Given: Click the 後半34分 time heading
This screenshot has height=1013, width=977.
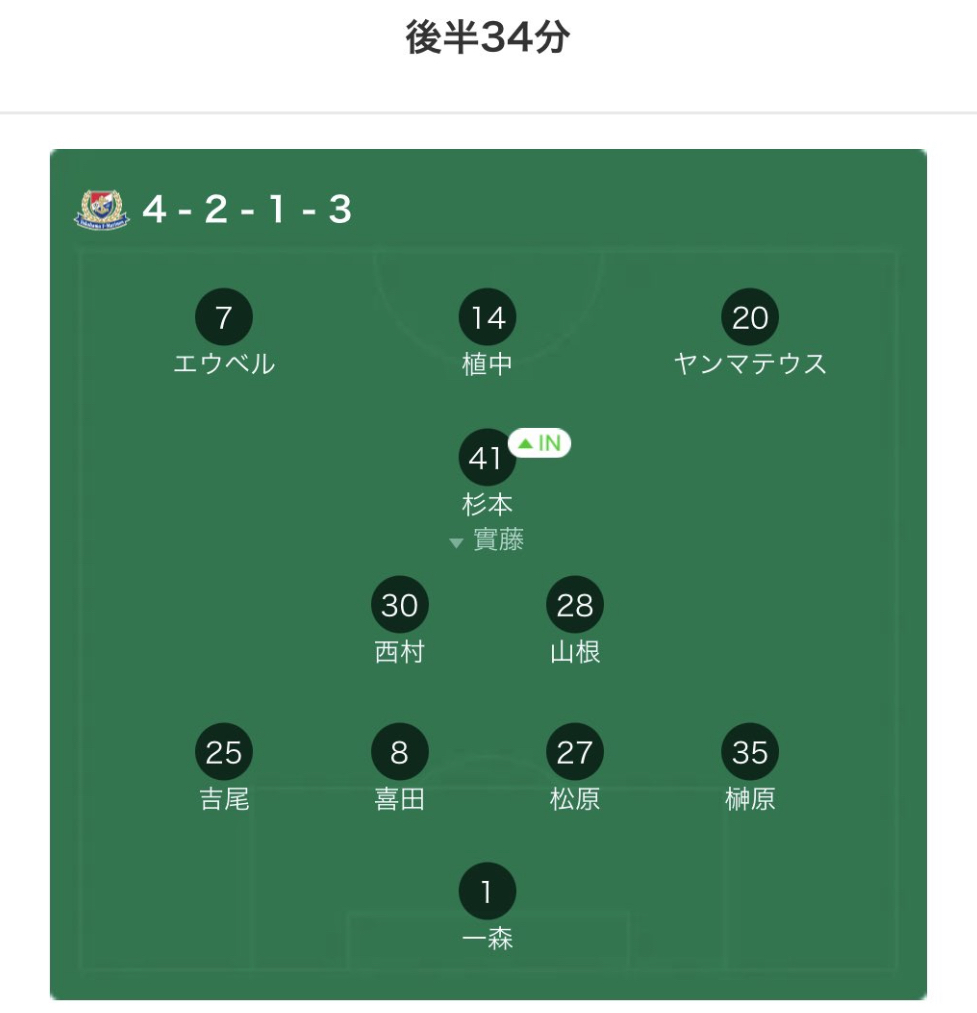Looking at the screenshot, I should coord(488,37).
